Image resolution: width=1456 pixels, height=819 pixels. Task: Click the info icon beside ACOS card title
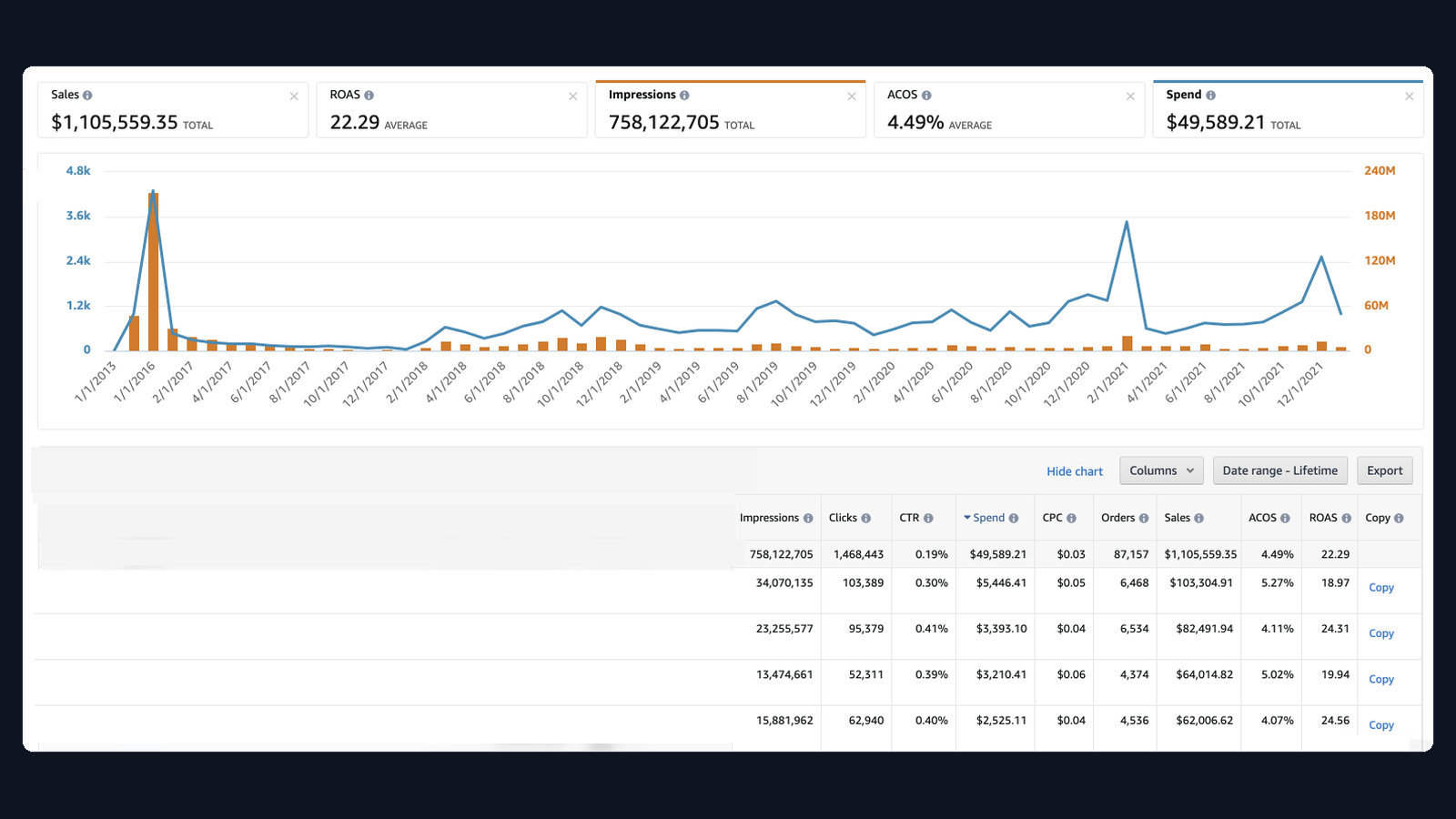point(926,95)
